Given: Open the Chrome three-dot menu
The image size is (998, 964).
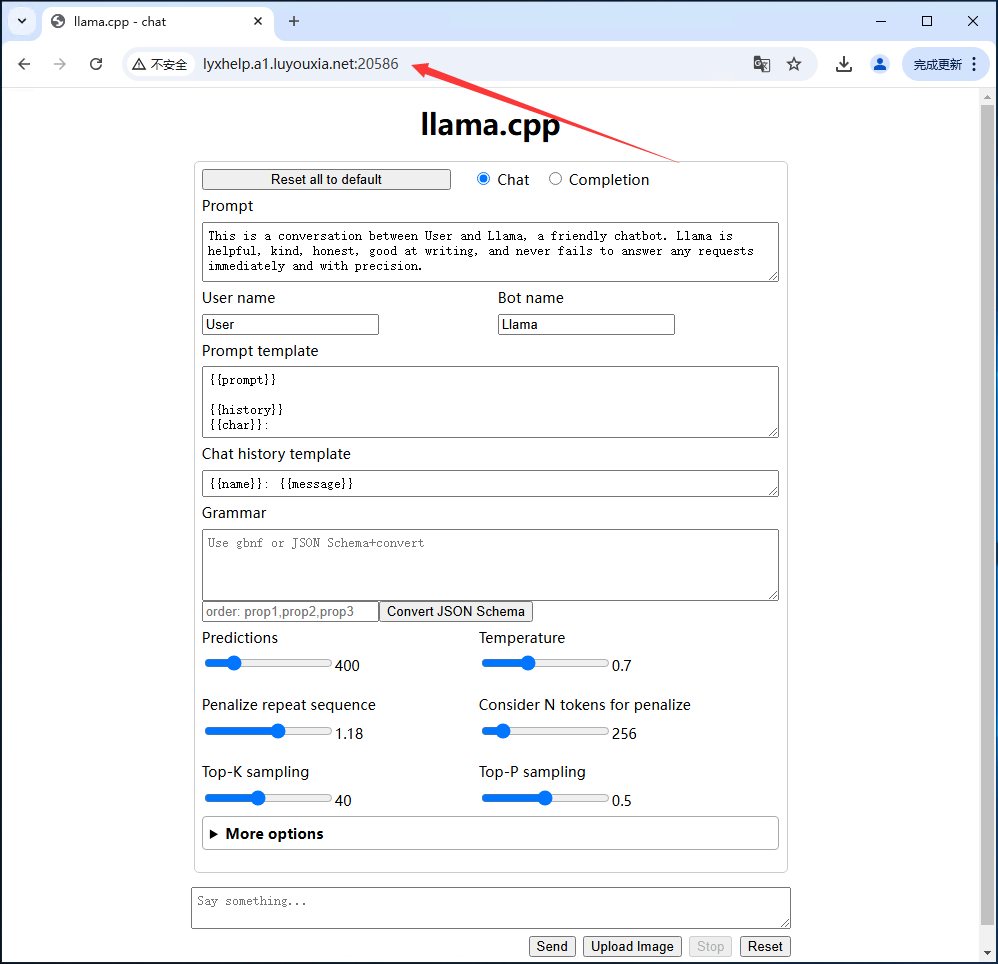Looking at the screenshot, I should click(x=974, y=64).
